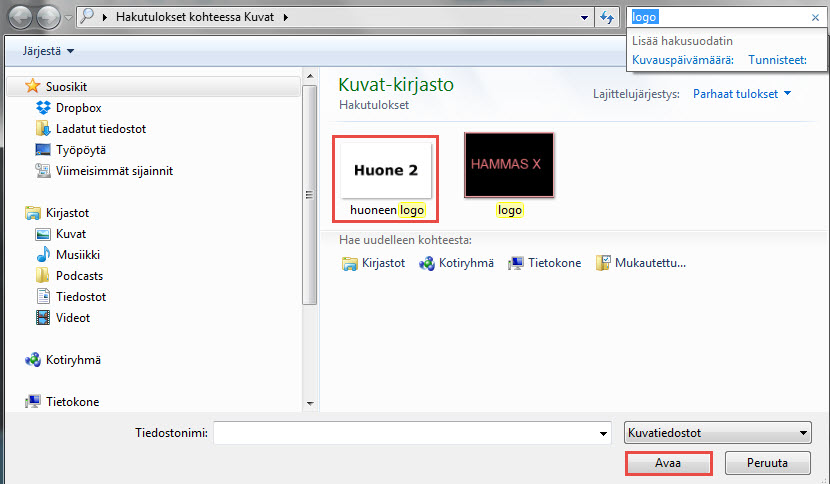Expand the Järjestä dropdown menu
This screenshot has width=830, height=484.
click(48, 51)
